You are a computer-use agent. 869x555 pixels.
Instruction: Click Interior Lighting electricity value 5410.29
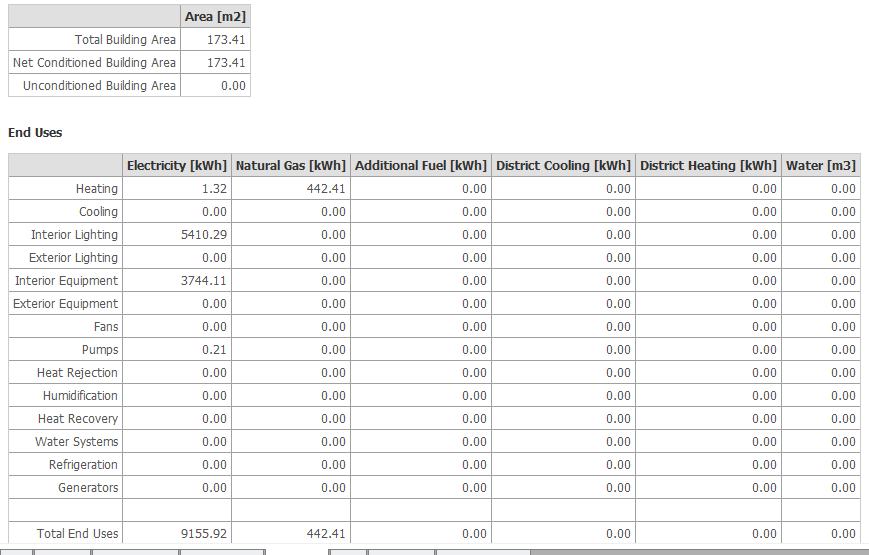(x=204, y=235)
